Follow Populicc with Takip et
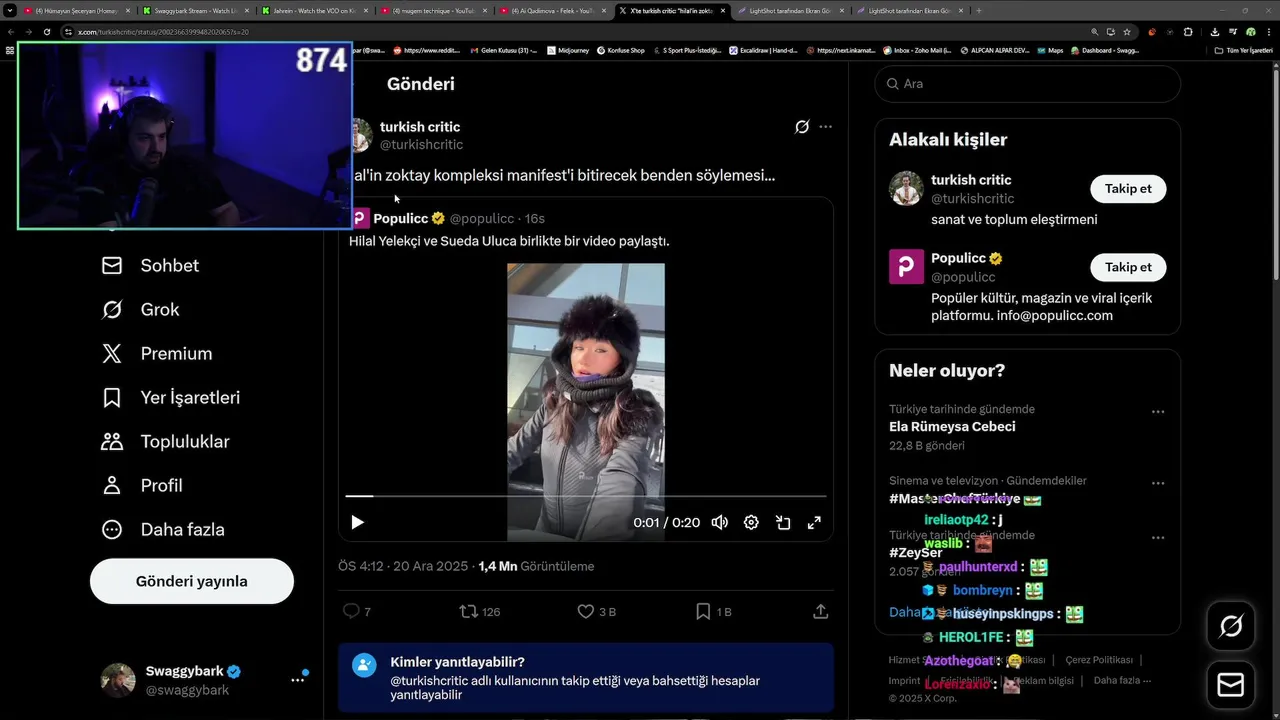Image resolution: width=1280 pixels, height=720 pixels. point(1128,267)
